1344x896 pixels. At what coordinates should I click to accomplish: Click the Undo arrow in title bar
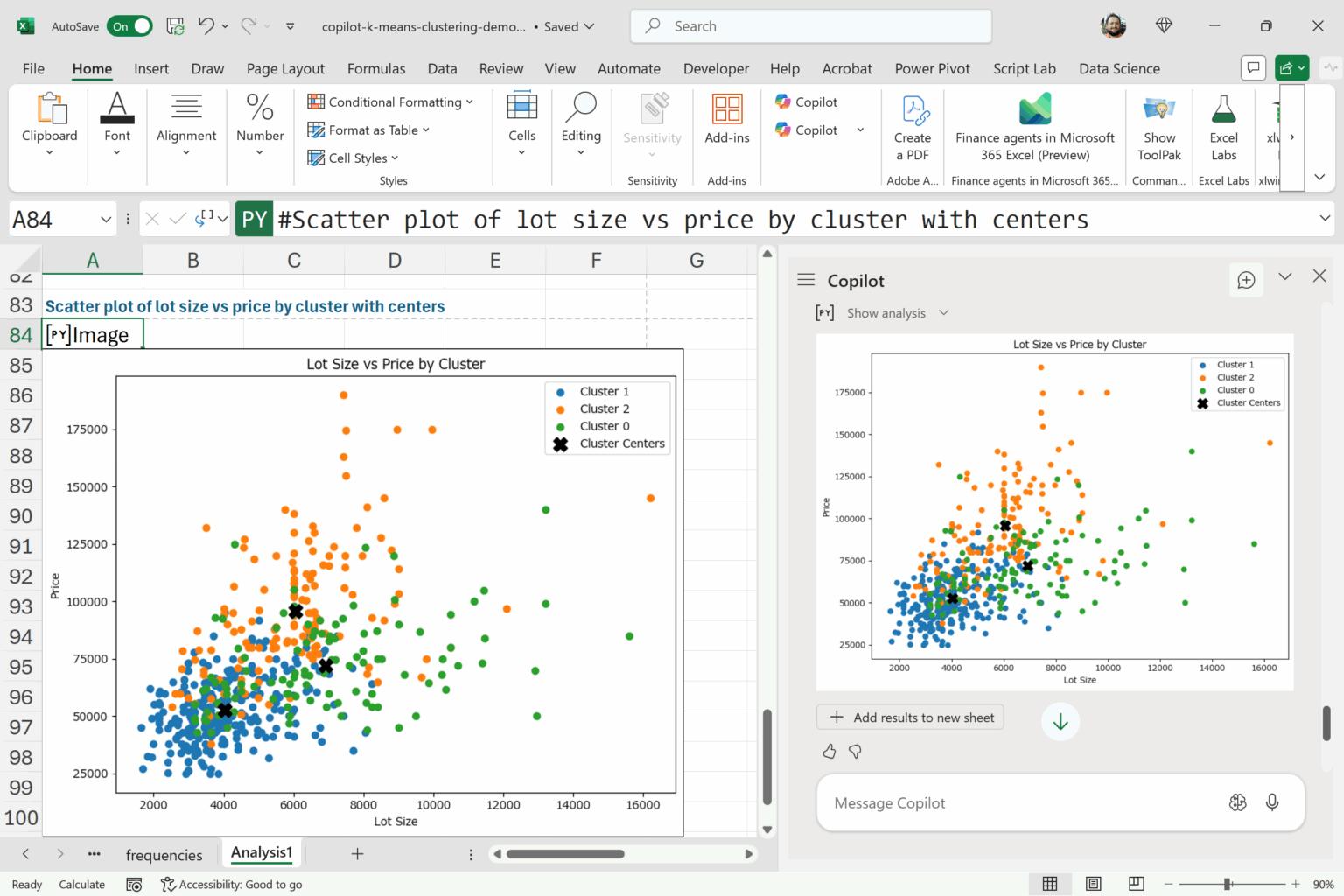[x=206, y=26]
